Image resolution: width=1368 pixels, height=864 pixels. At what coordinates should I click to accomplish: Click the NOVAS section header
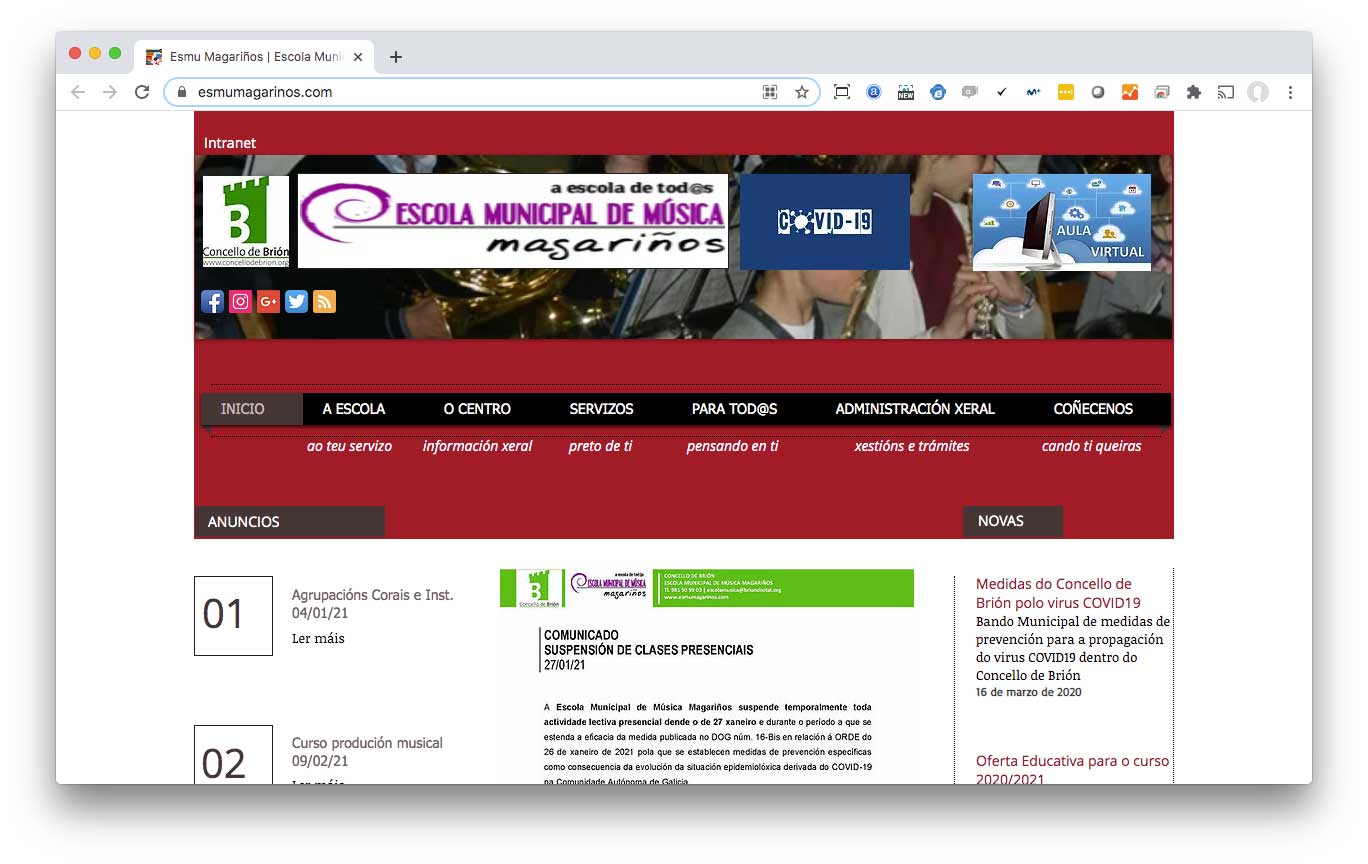coord(1013,521)
